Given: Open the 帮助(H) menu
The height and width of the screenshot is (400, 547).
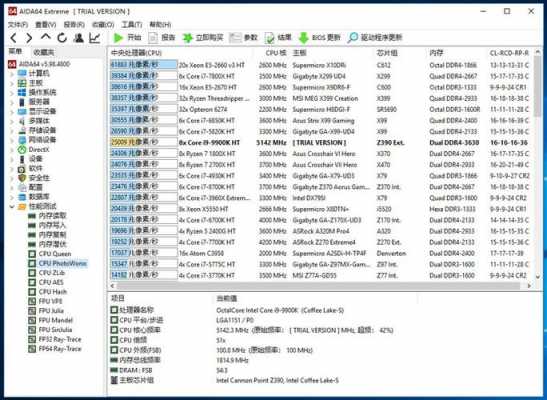Looking at the screenshot, I should (x=160, y=24).
